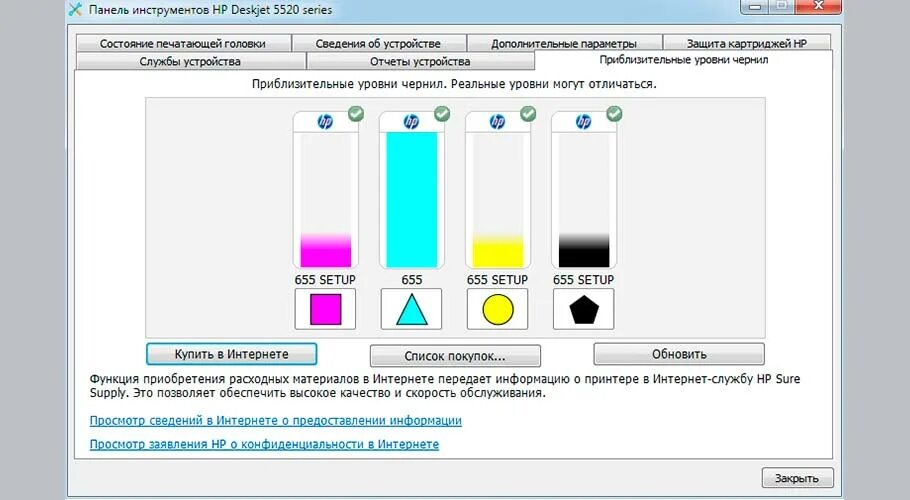Open Список покупок... button

455,356
